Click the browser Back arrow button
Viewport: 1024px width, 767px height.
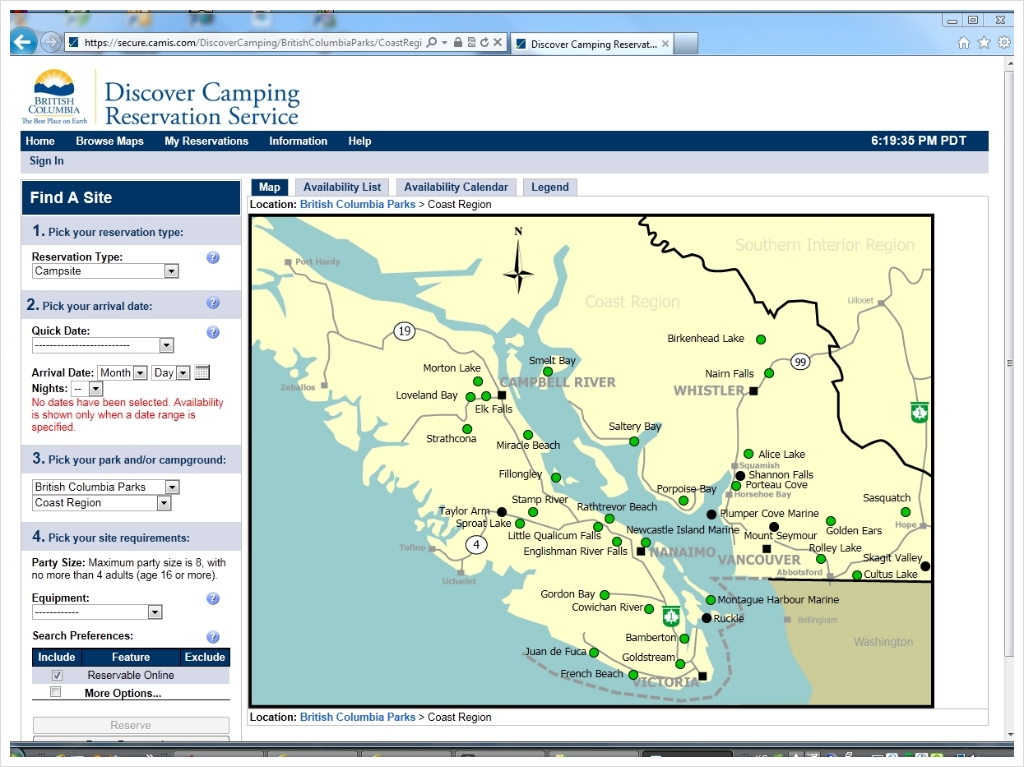point(23,42)
